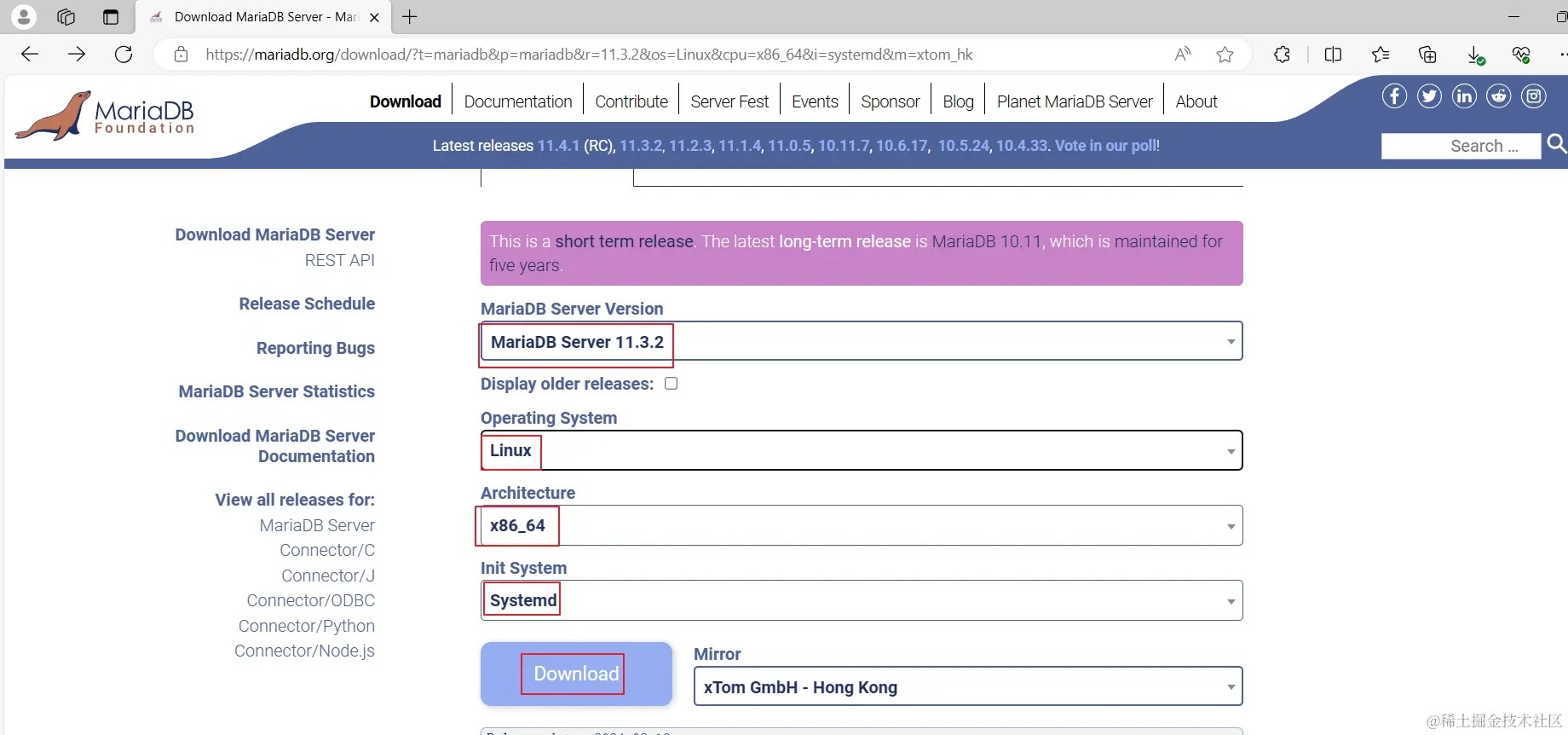The height and width of the screenshot is (735, 1568).
Task: Open the Extensions puzzle icon
Action: pos(1283,55)
